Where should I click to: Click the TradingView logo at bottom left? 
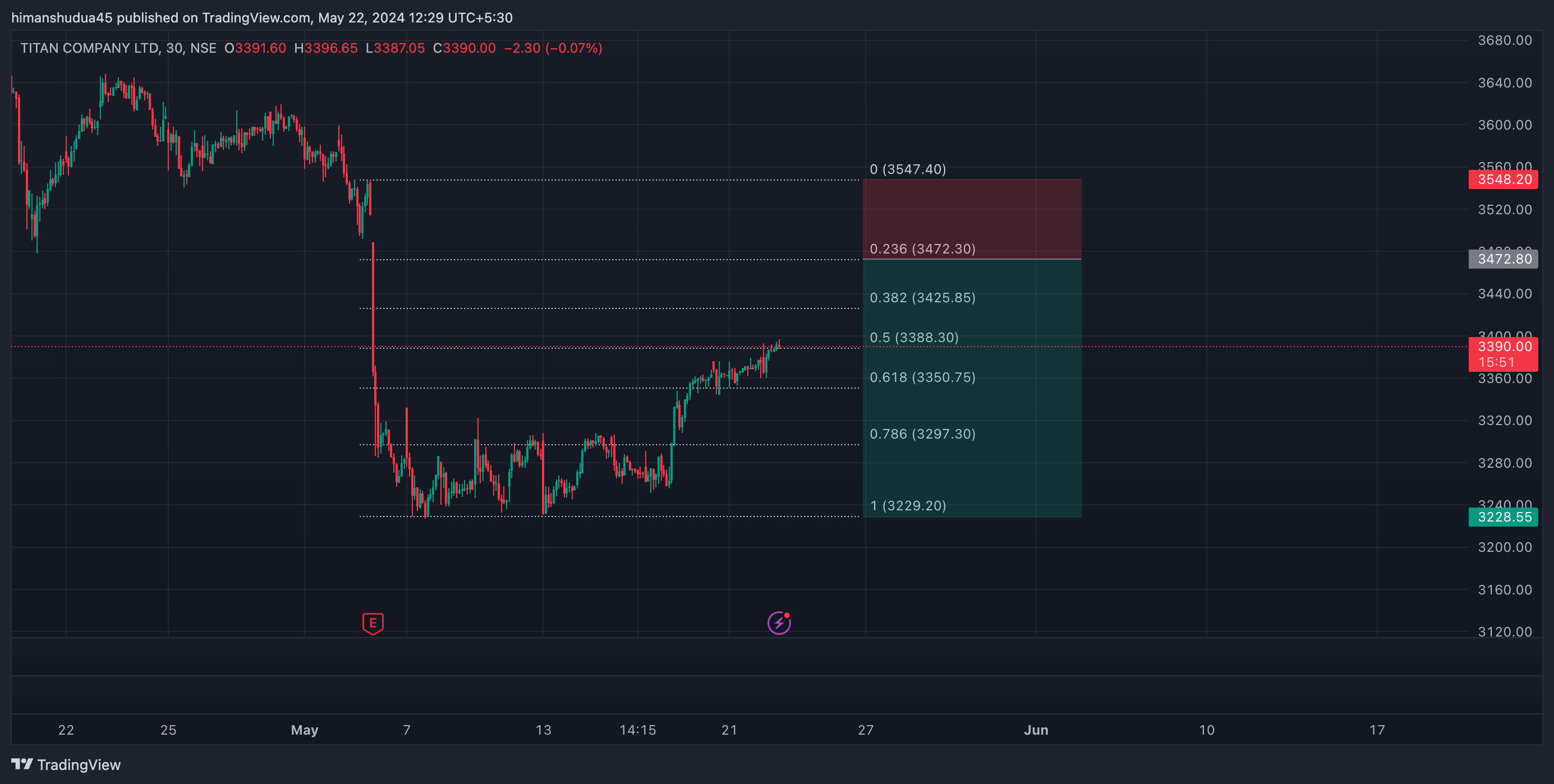pyautogui.click(x=22, y=764)
